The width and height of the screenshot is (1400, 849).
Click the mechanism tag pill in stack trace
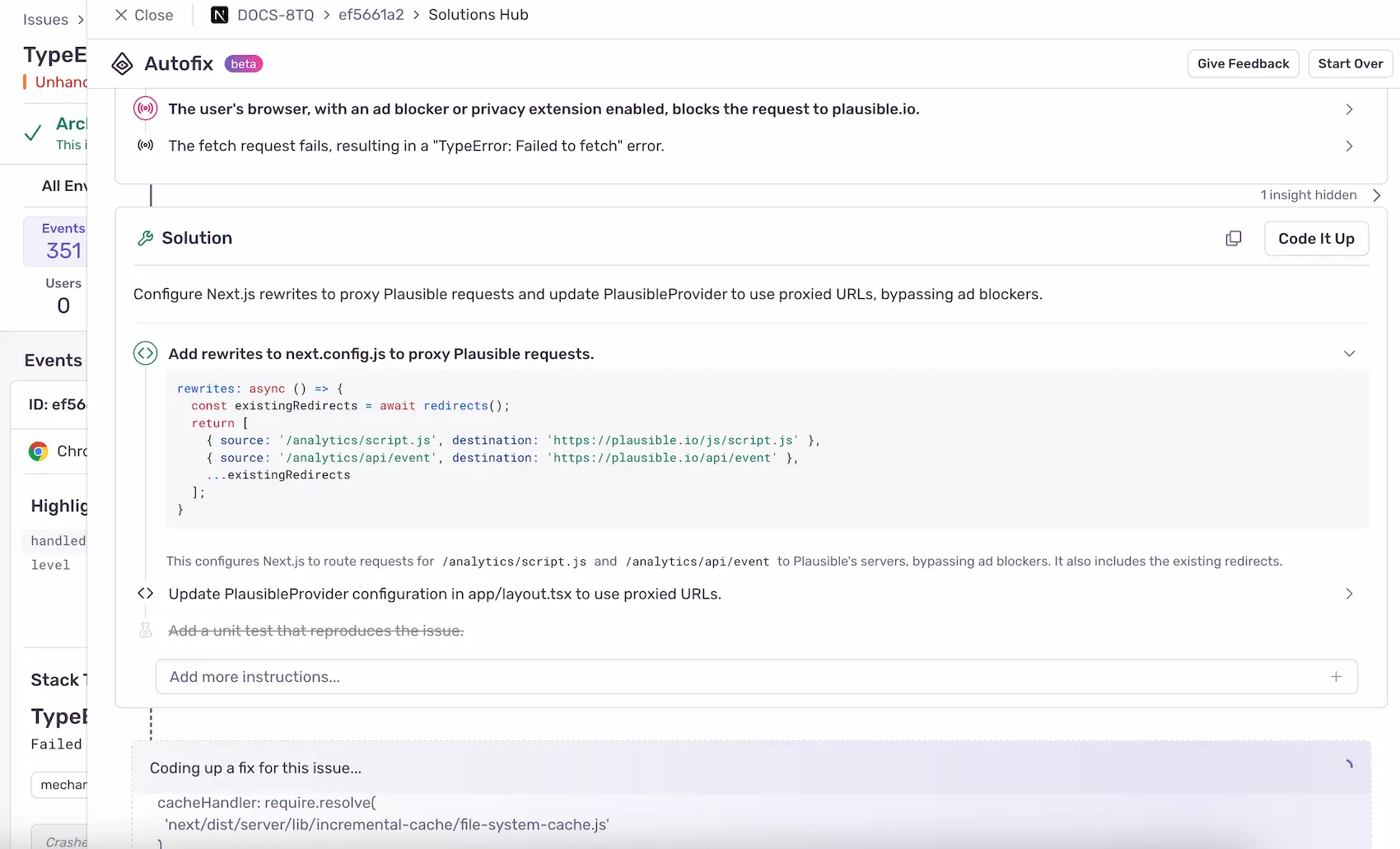pos(59,785)
